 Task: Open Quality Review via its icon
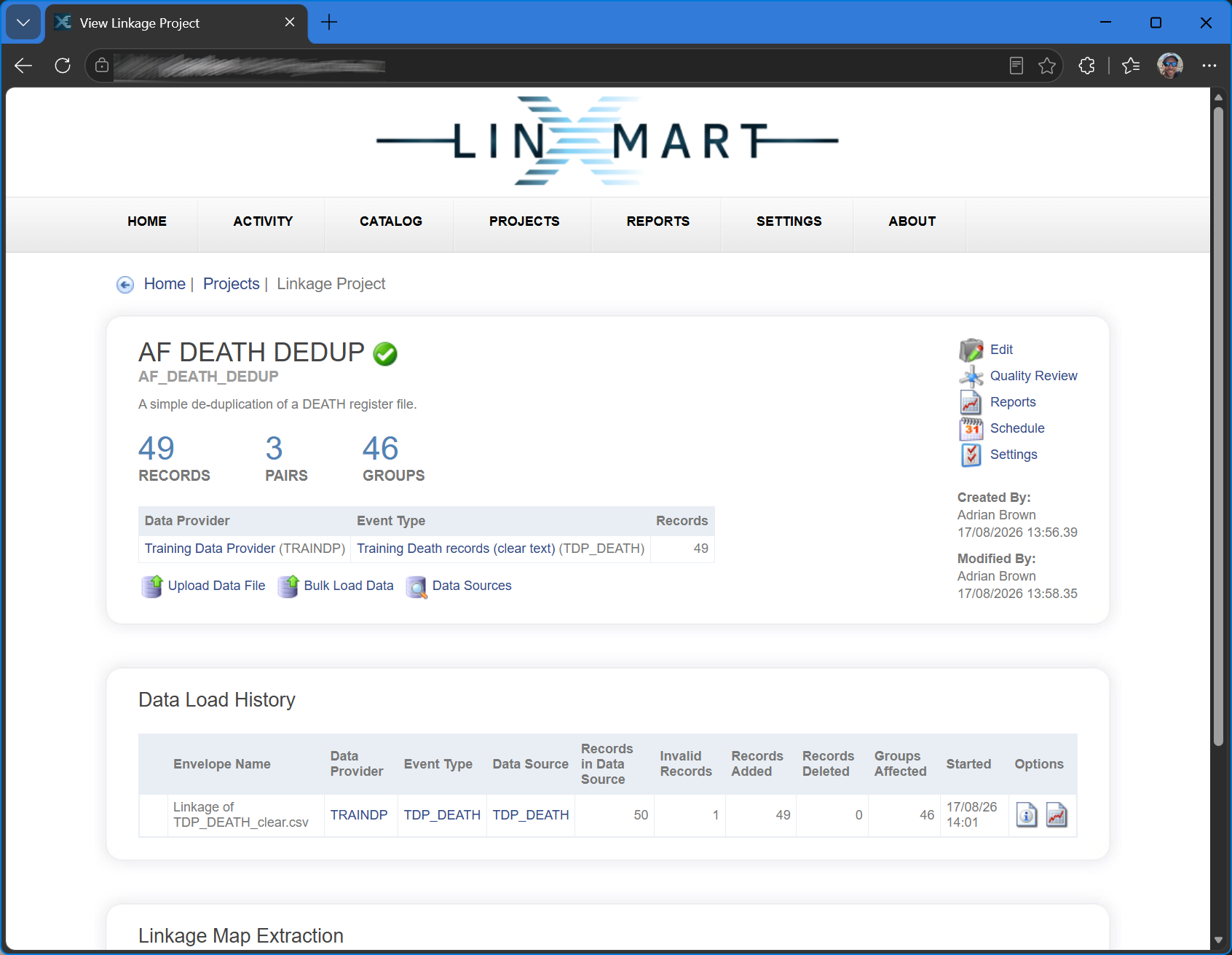tap(971, 377)
